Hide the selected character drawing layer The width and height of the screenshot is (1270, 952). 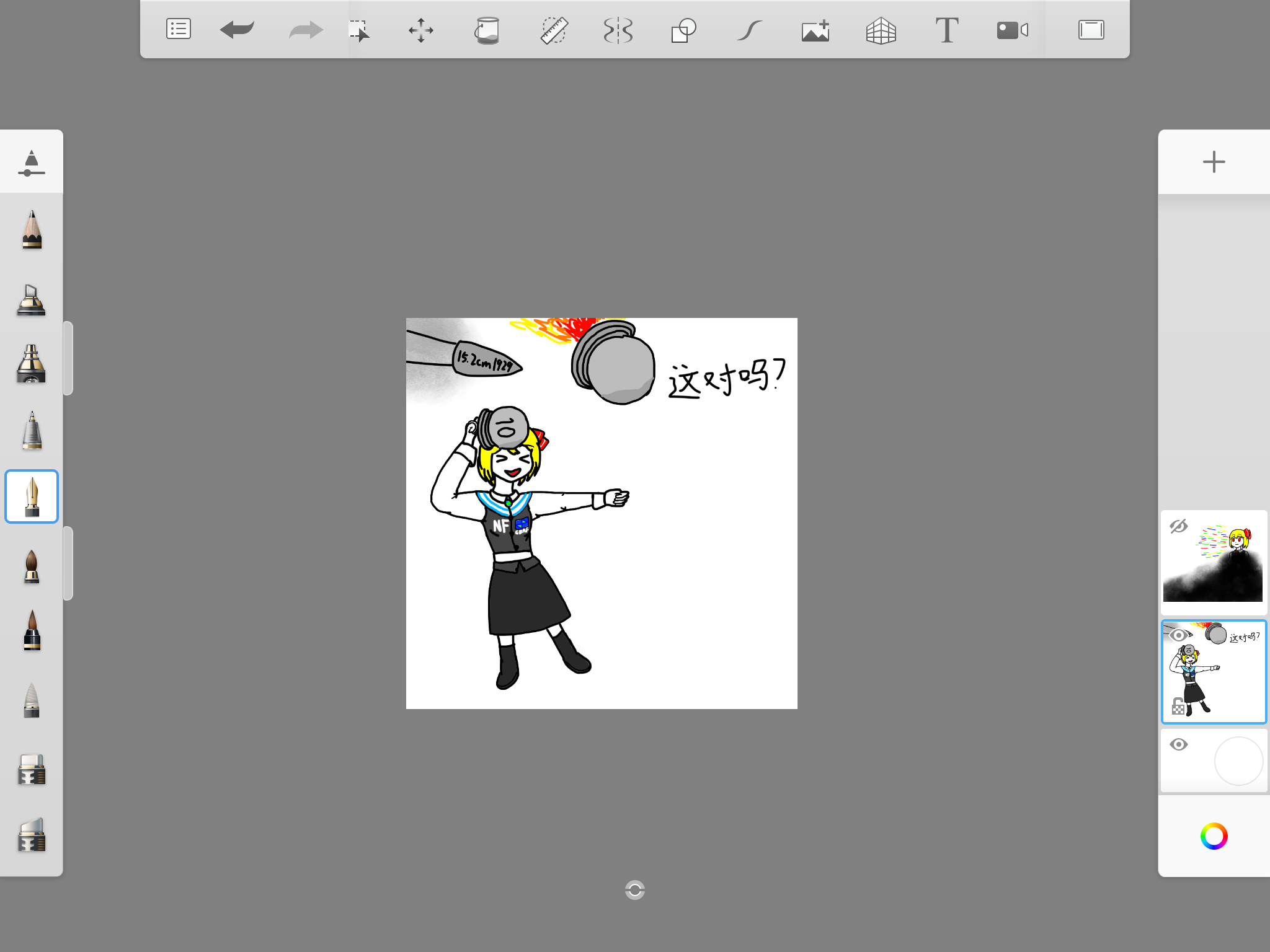tap(1179, 635)
